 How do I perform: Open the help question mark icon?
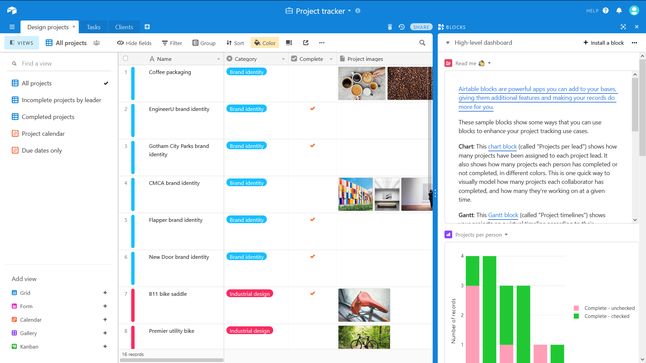606,11
